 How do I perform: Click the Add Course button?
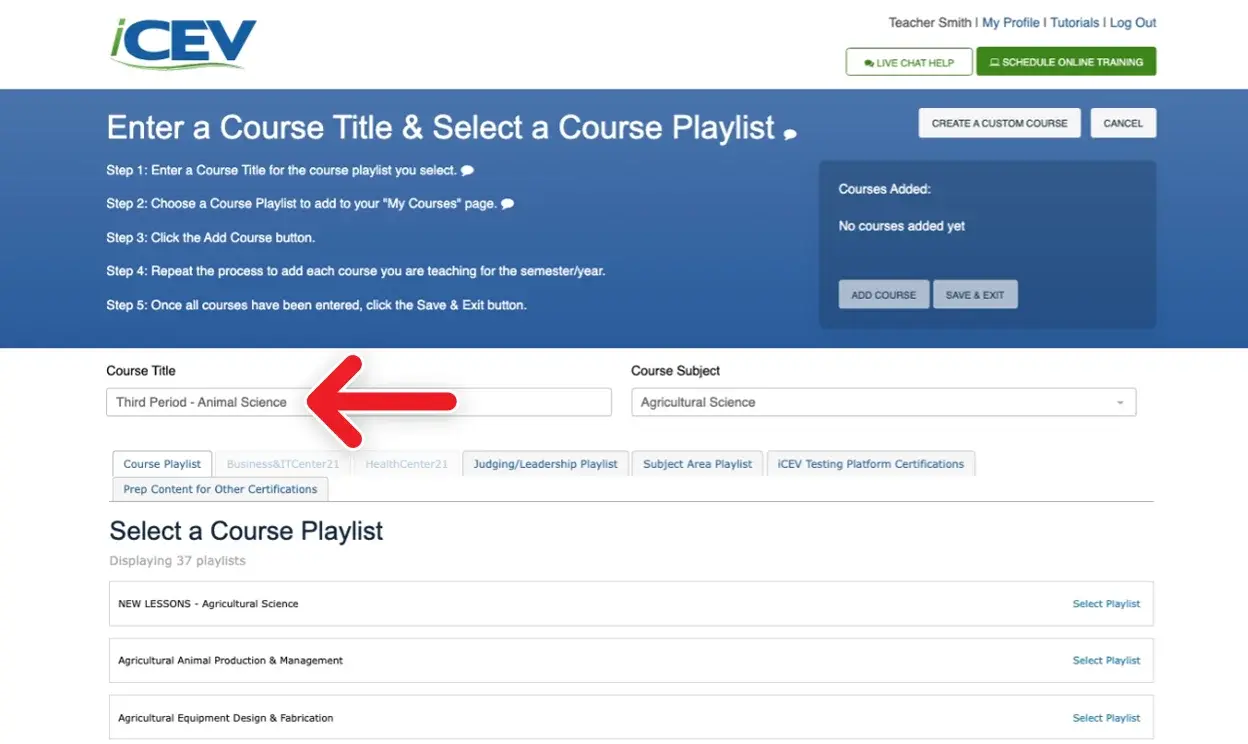click(883, 295)
